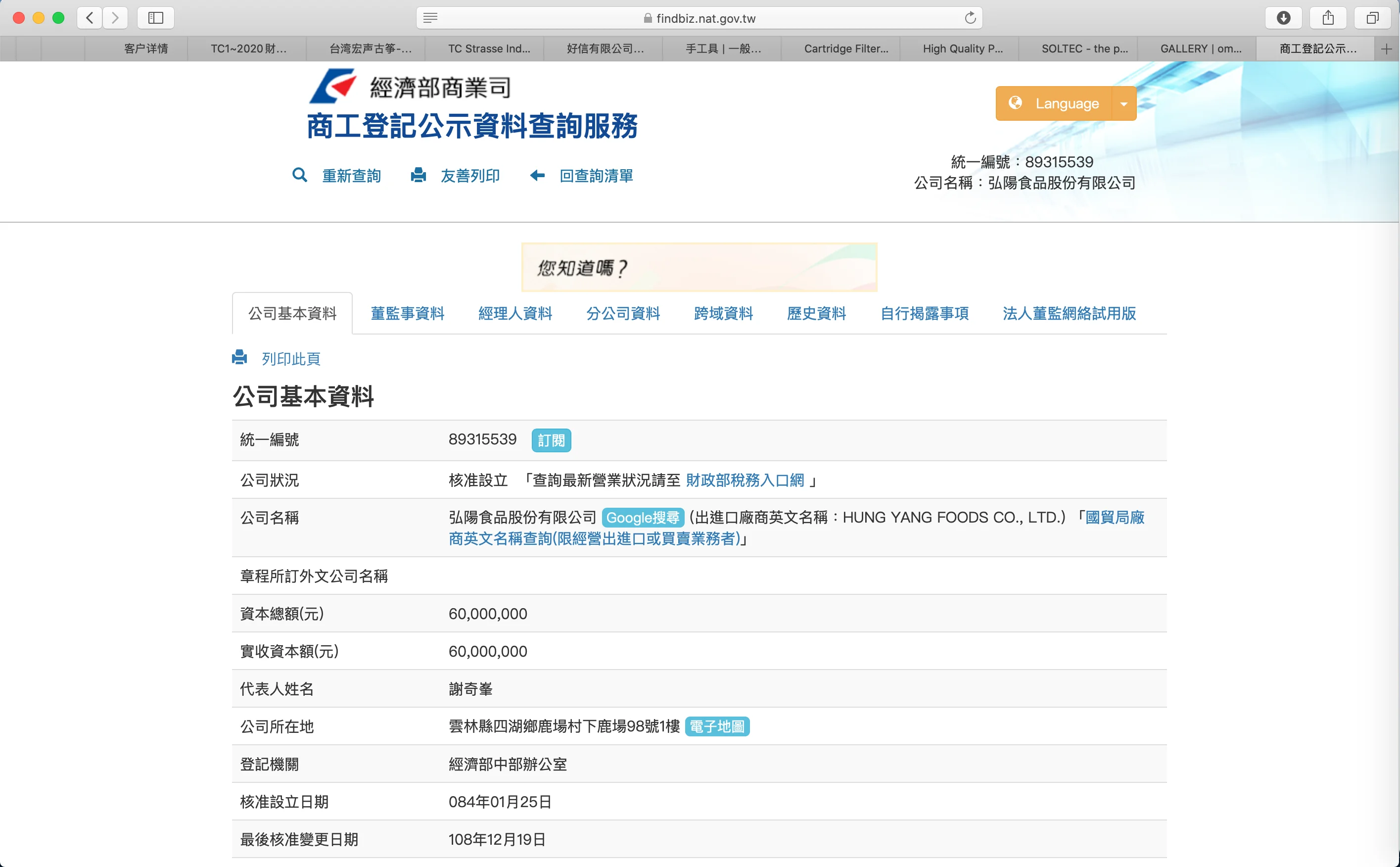Image resolution: width=1400 pixels, height=867 pixels.
Task: Click the Safari share icon
Action: coord(1328,18)
